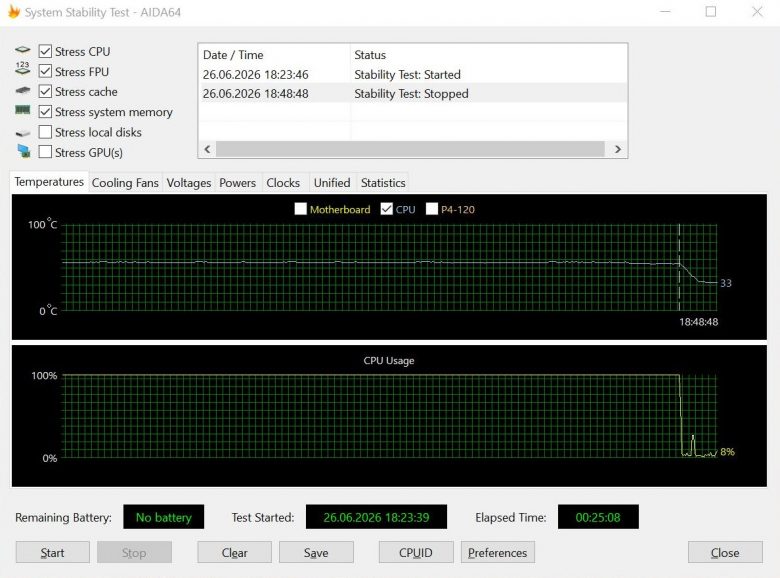780x578 pixels.
Task: Click the 26.06.2026 18:23:46 timestamp cell
Action: pos(256,75)
